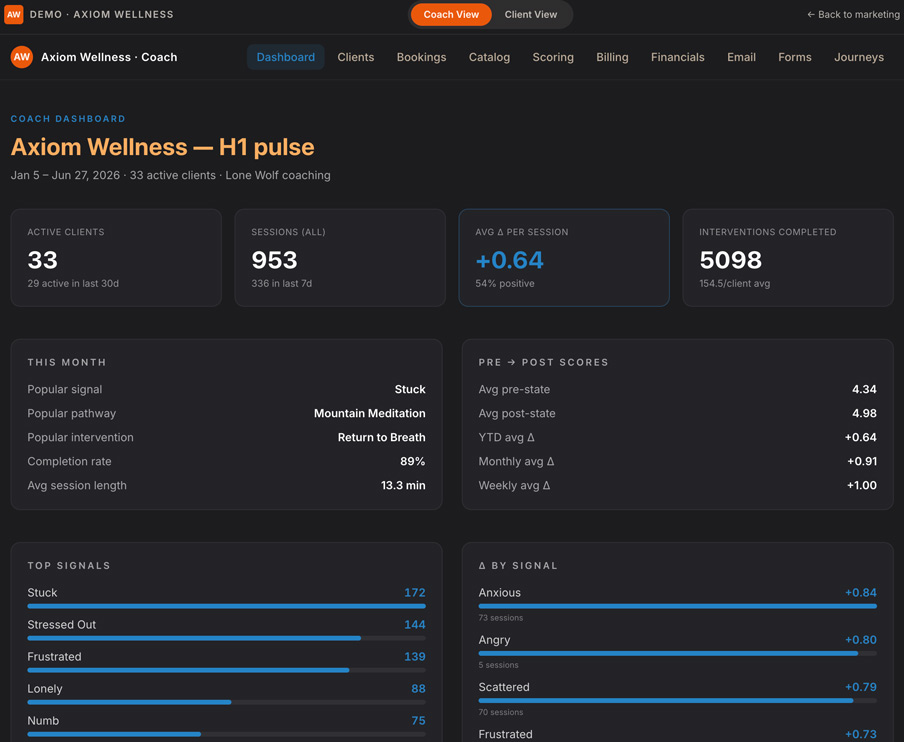Click the Frustrated bar in Top Signals
This screenshot has height=742, width=904.
tap(227, 670)
